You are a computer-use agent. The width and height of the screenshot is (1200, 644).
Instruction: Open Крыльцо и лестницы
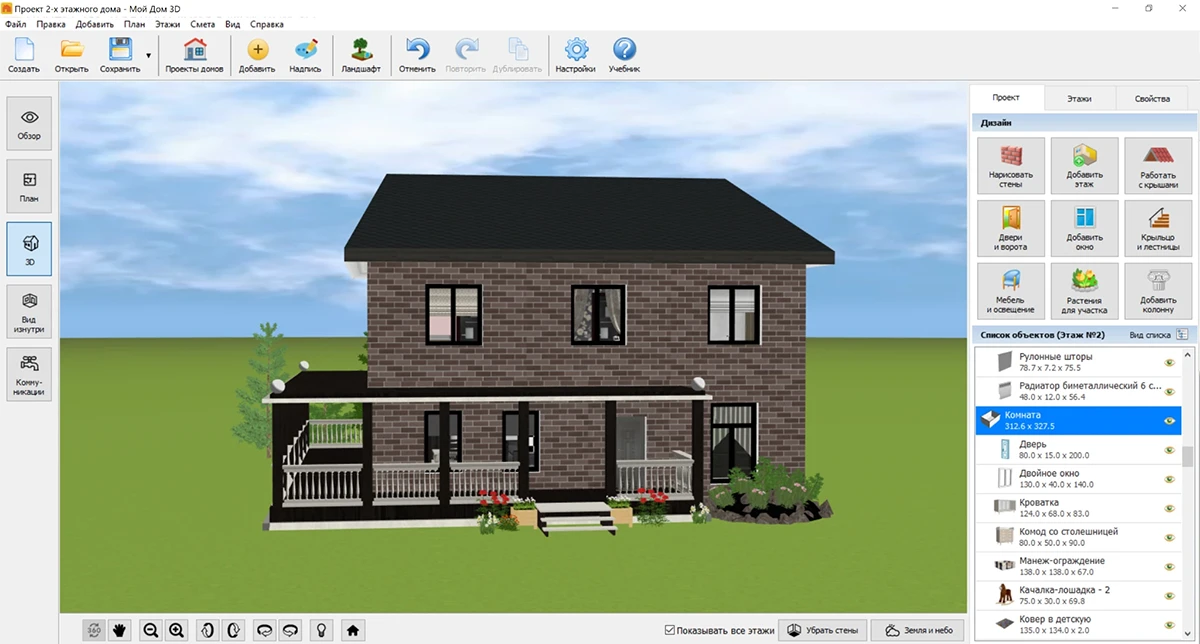1158,228
